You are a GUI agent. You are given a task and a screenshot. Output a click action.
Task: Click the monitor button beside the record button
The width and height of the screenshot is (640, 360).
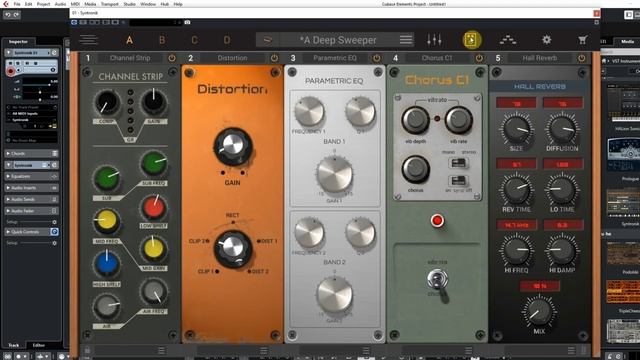[18, 71]
